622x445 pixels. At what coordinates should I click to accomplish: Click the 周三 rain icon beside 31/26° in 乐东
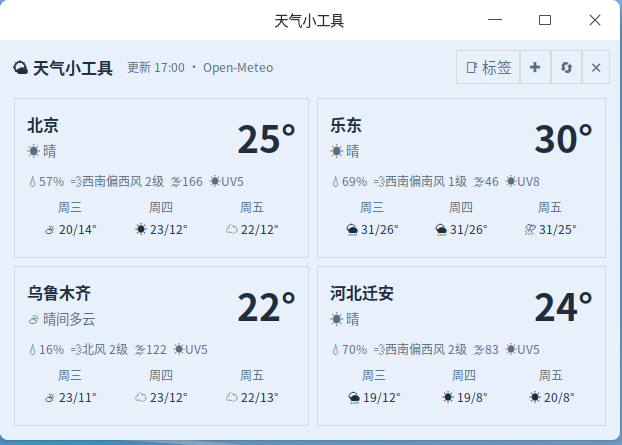tap(352, 230)
